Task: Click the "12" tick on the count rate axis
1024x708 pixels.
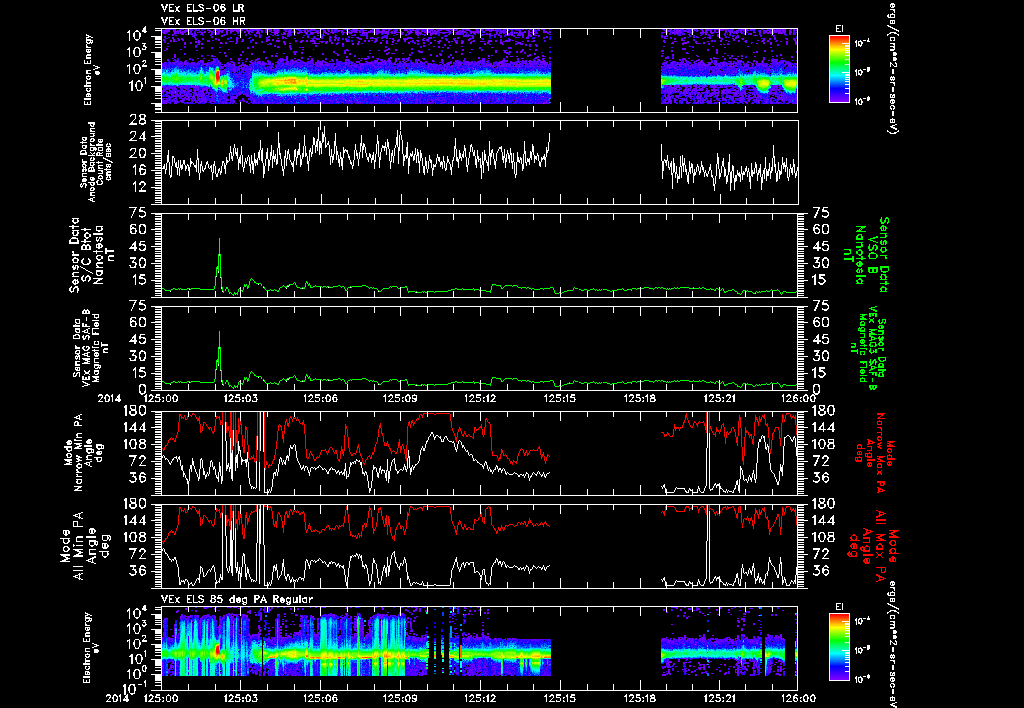Action: tap(137, 187)
